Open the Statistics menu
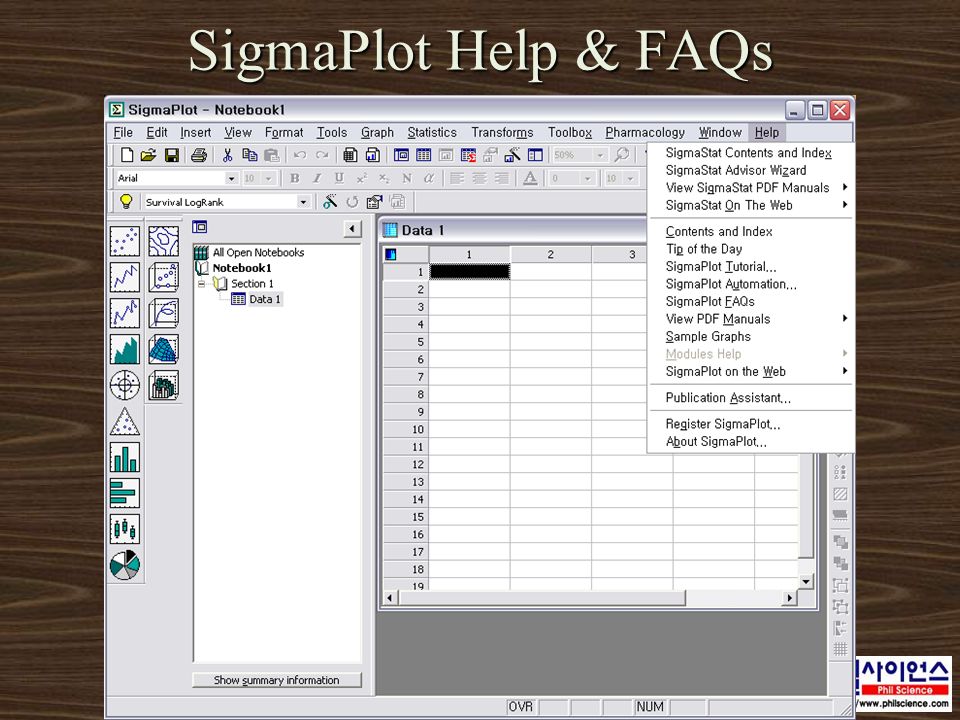The width and height of the screenshot is (960, 720). click(432, 132)
